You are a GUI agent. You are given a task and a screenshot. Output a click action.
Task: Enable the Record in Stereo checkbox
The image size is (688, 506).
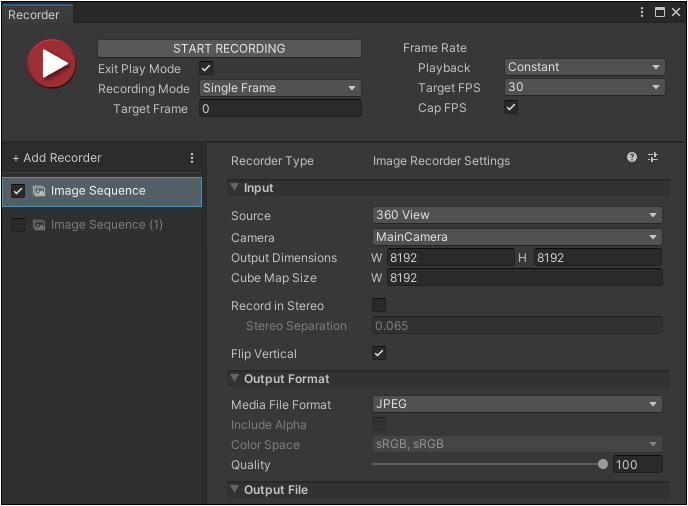(x=379, y=305)
